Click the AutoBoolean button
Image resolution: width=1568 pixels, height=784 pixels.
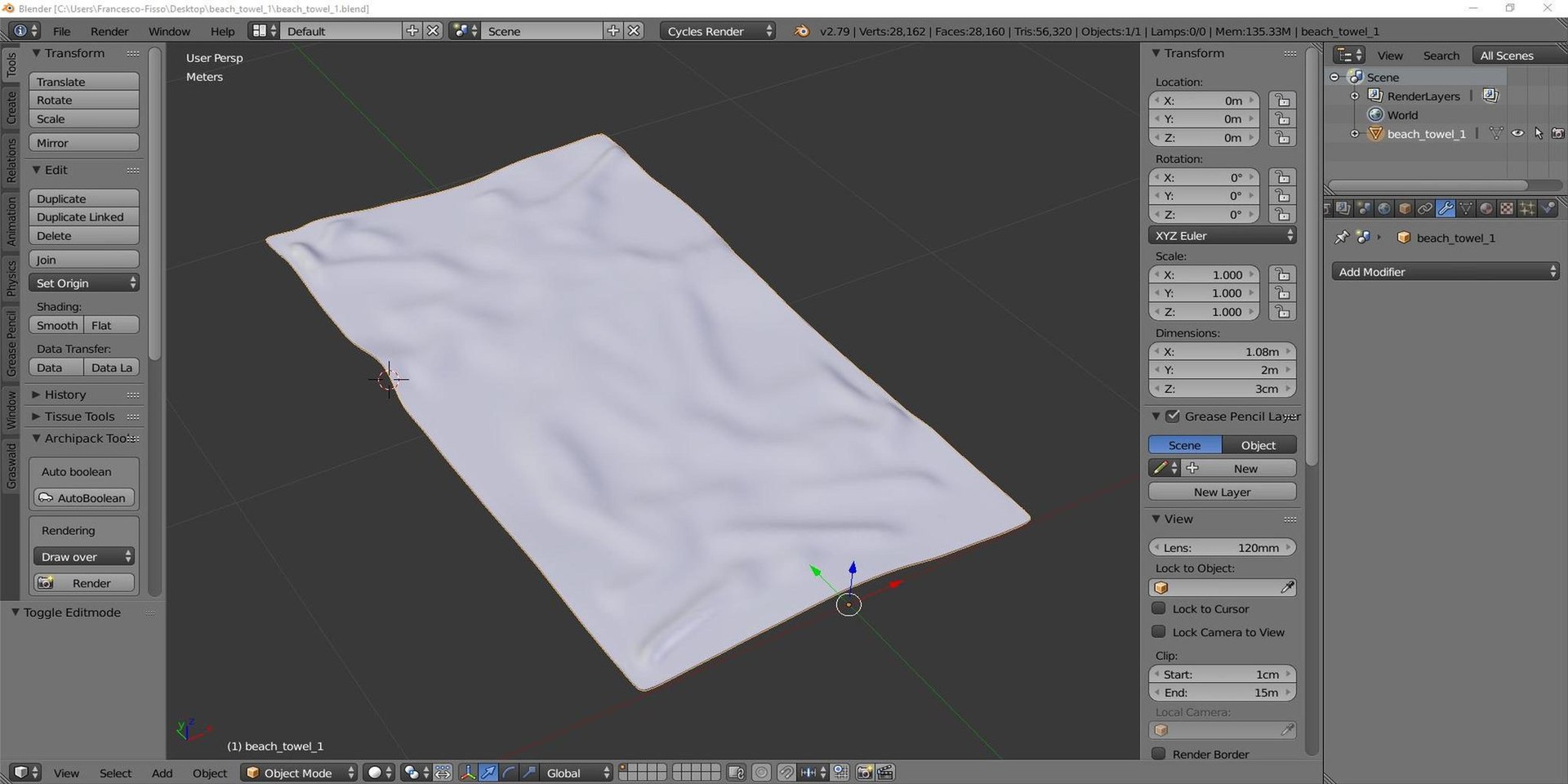84,497
